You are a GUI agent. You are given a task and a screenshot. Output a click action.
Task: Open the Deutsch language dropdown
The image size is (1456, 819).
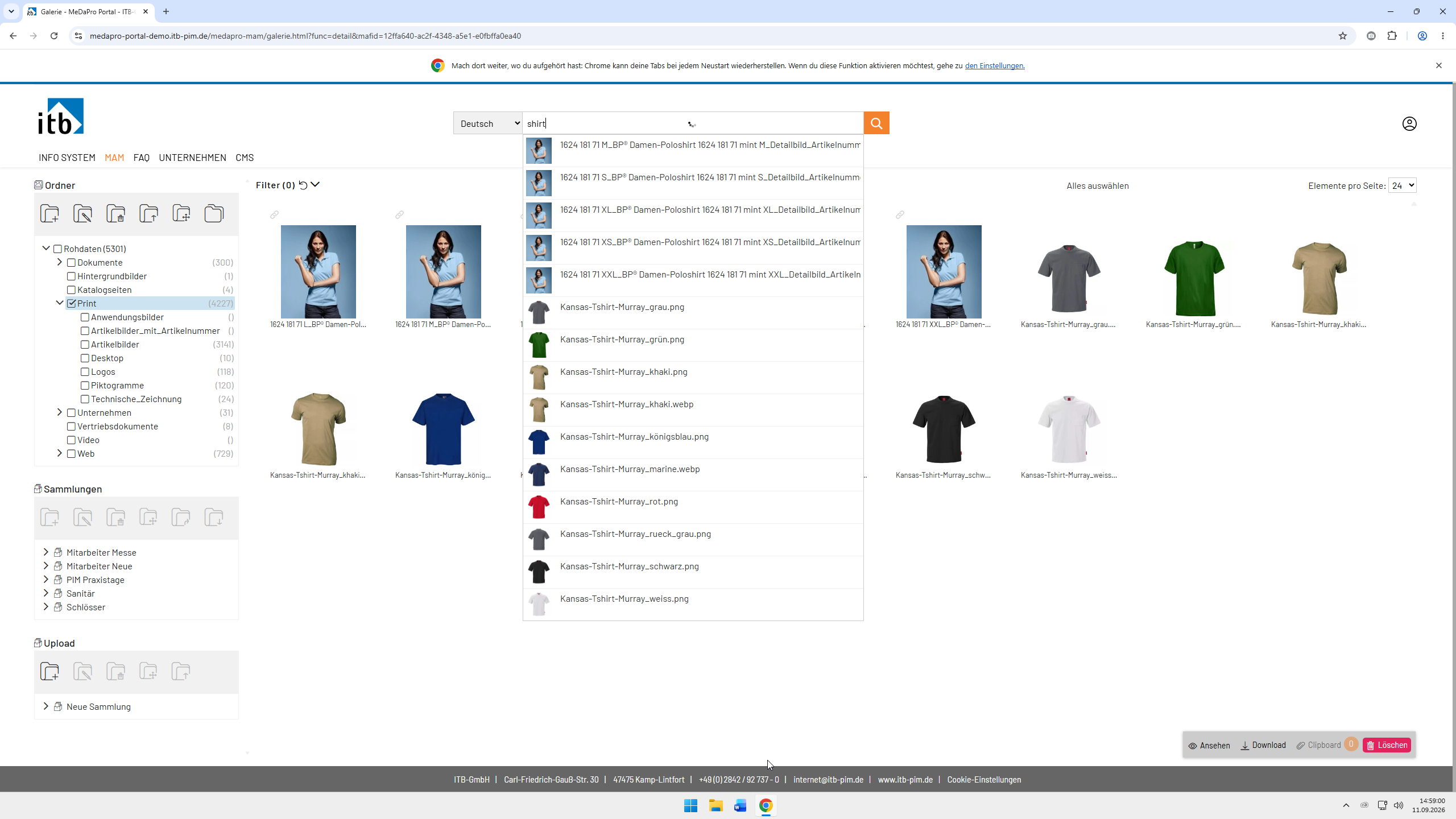pyautogui.click(x=488, y=123)
